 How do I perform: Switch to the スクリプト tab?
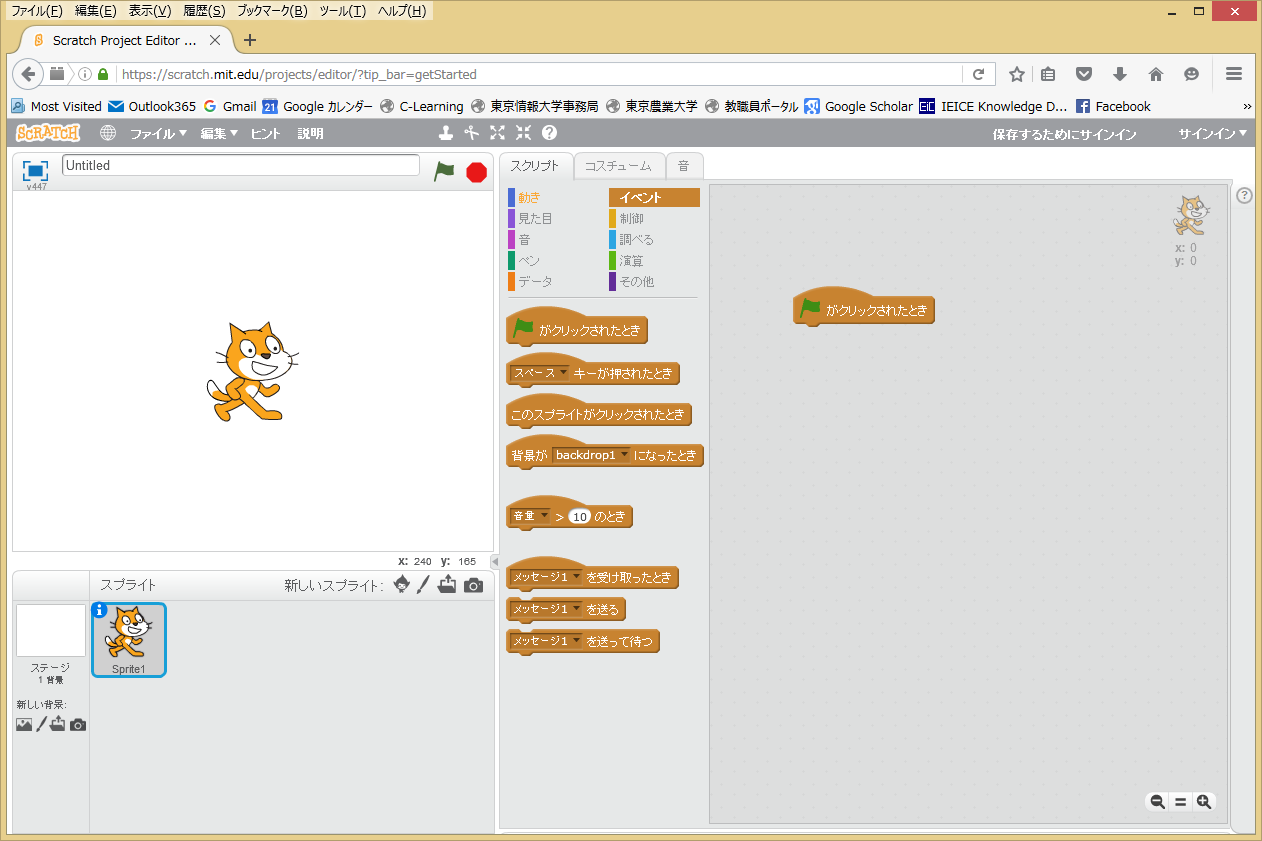click(535, 166)
